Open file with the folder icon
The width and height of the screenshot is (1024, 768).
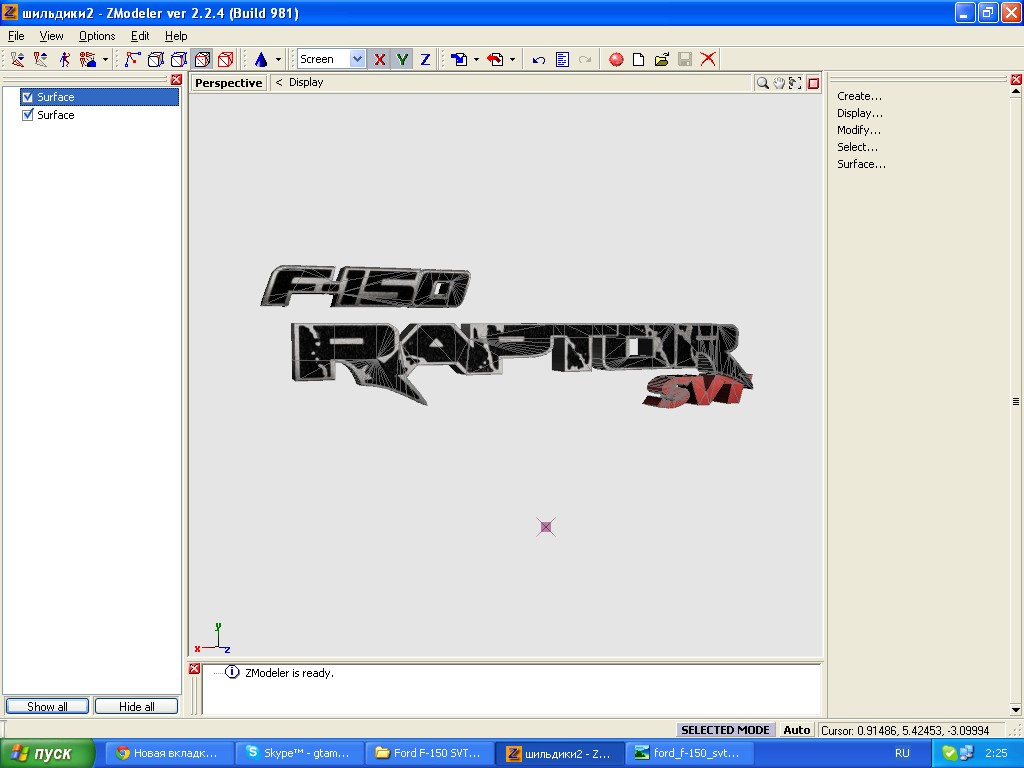(662, 60)
